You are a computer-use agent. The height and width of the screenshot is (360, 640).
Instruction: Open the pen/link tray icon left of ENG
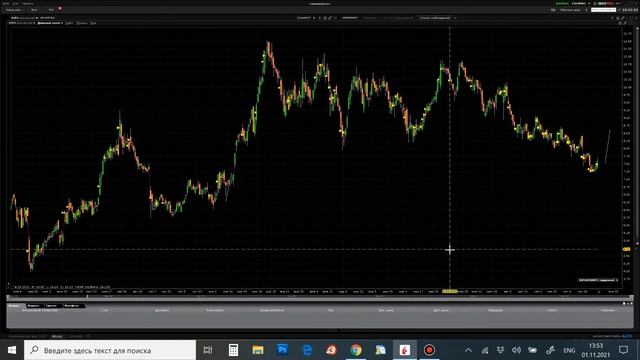pyautogui.click(x=550, y=350)
